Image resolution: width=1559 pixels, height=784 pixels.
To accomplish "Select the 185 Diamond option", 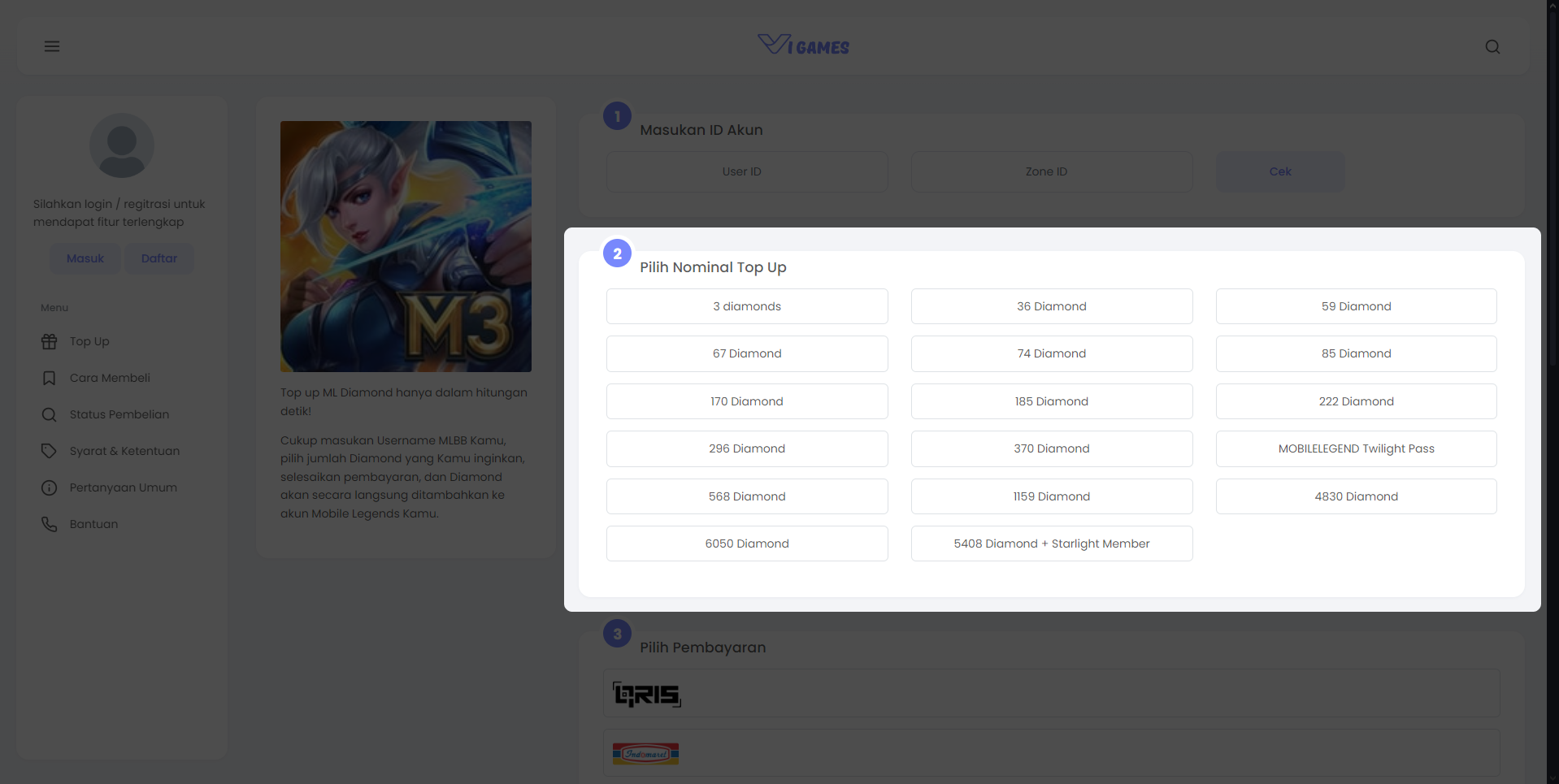I will click(1052, 401).
